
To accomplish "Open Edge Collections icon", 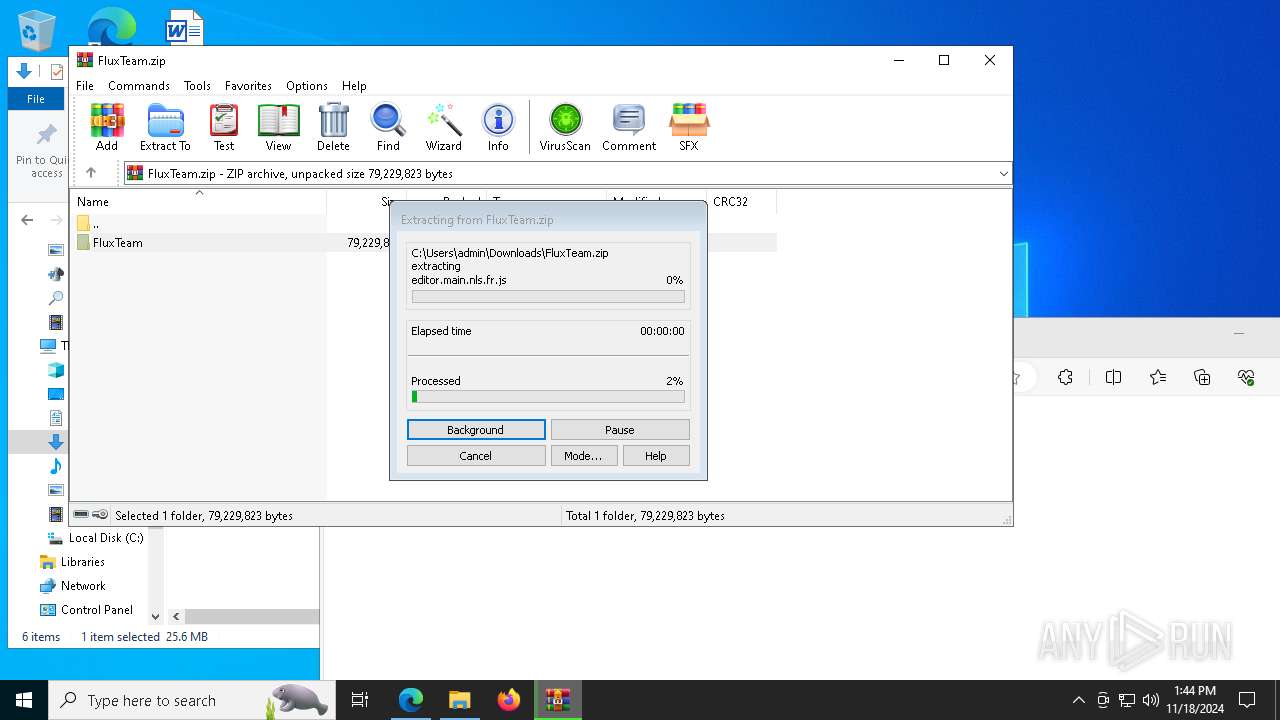I will [x=1202, y=377].
